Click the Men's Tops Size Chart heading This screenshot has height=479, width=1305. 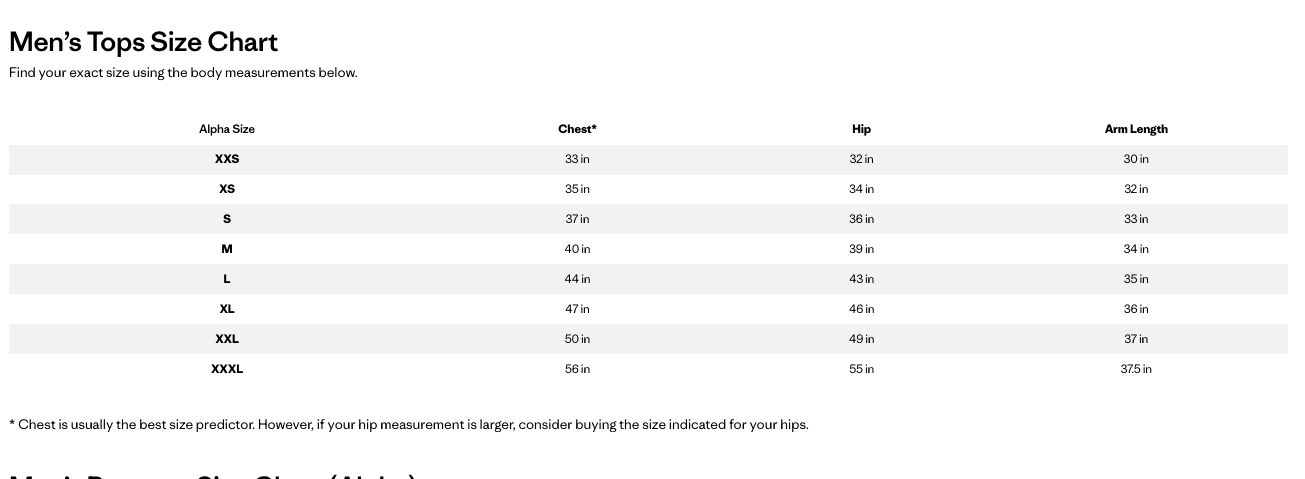[143, 42]
